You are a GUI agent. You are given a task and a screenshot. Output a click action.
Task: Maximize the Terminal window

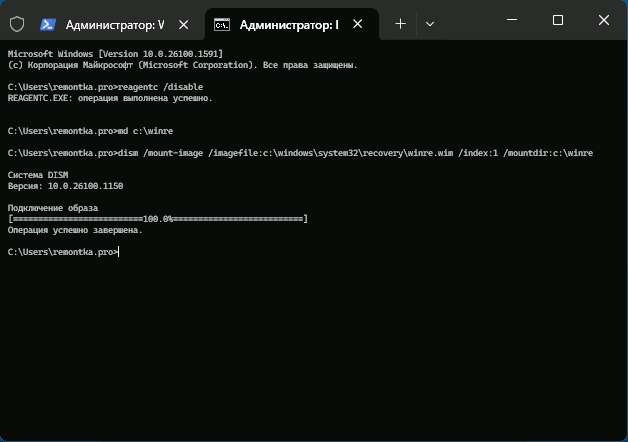pyautogui.click(x=558, y=21)
